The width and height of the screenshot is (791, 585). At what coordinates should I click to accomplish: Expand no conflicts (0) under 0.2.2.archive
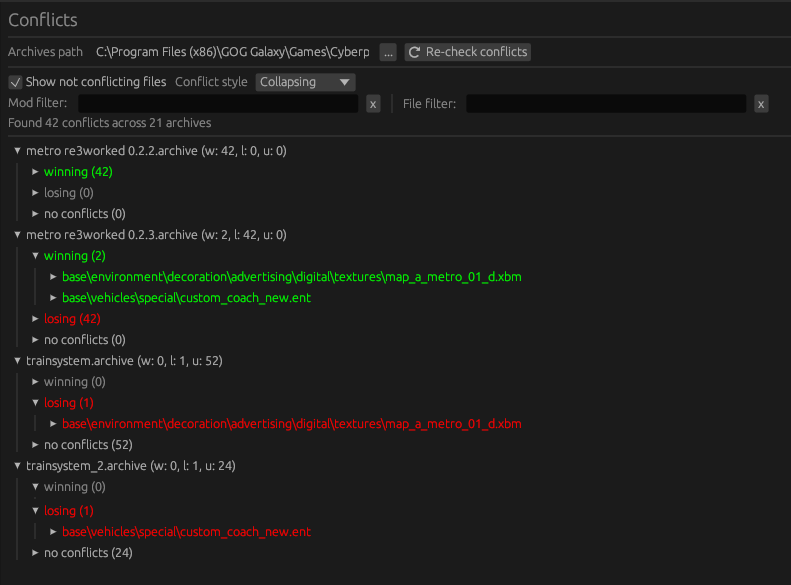pyautogui.click(x=35, y=214)
